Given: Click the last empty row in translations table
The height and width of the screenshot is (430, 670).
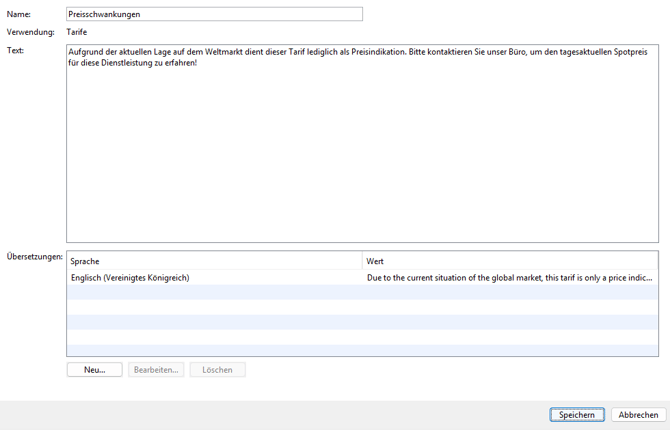Looking at the screenshot, I should tap(362, 350).
